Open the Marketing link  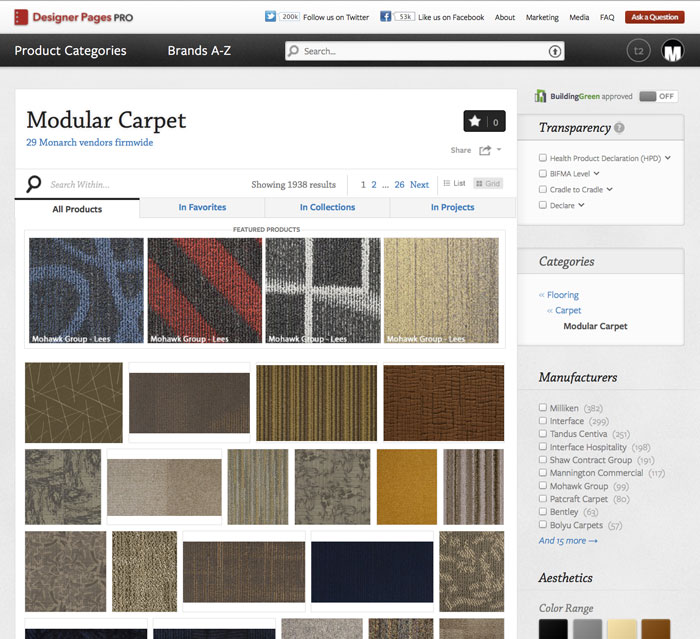(542, 17)
